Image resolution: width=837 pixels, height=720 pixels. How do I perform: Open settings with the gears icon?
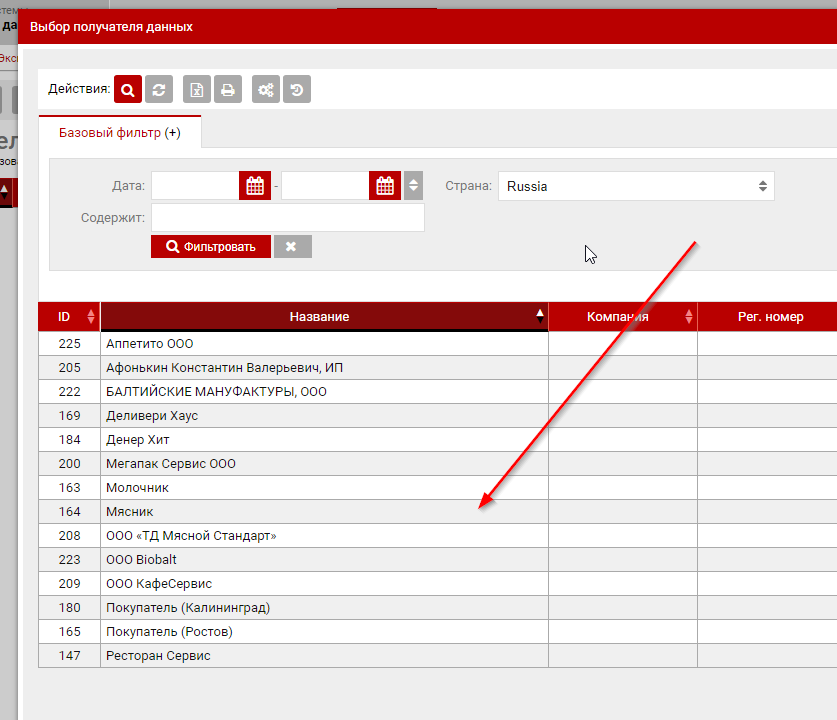(x=266, y=90)
